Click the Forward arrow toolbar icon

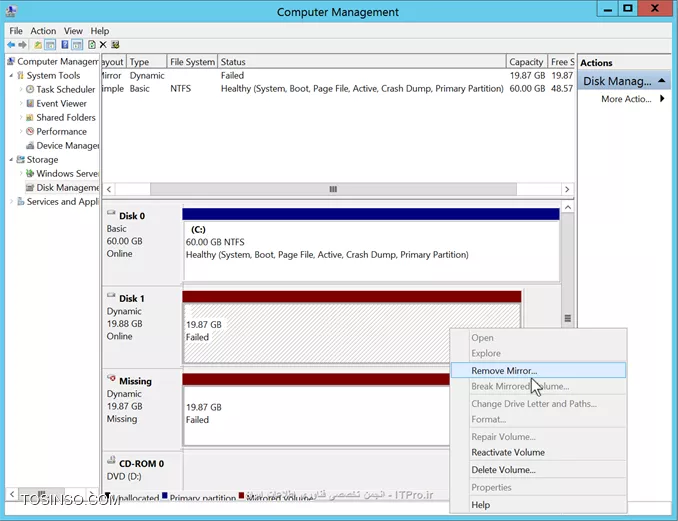(22, 45)
